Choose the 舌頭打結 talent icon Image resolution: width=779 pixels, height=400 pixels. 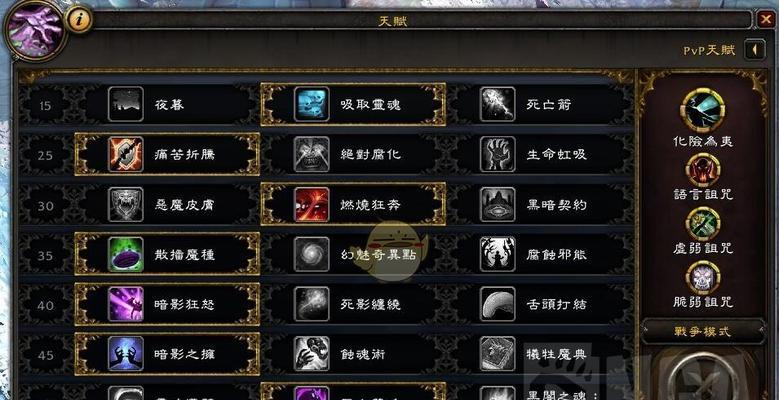(497, 304)
